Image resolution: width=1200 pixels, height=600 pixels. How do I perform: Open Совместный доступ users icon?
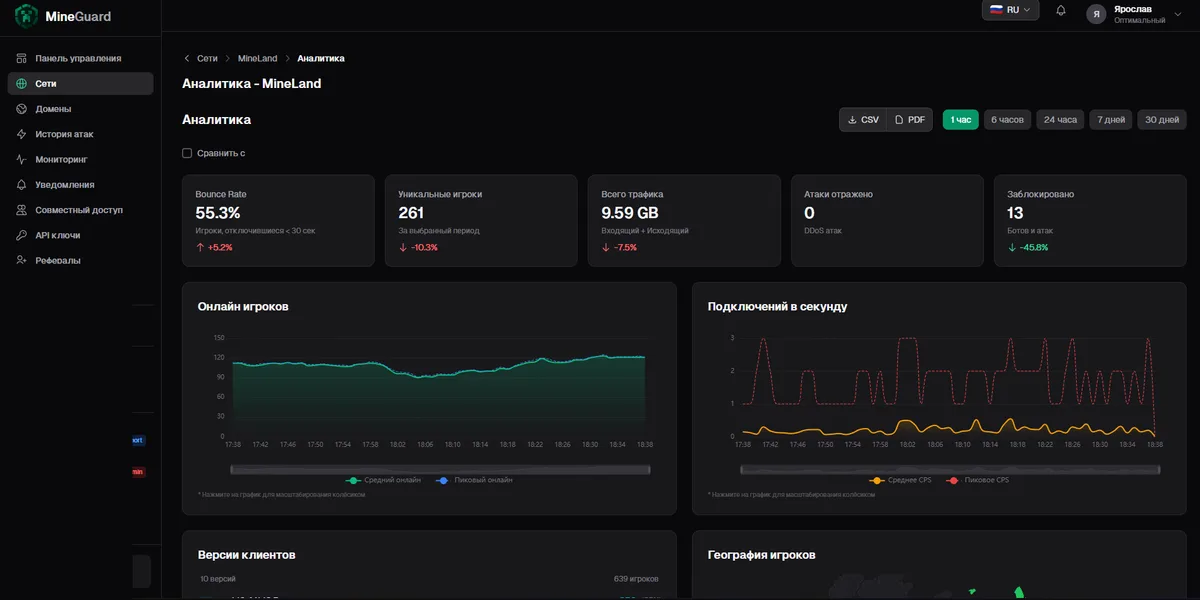point(22,210)
